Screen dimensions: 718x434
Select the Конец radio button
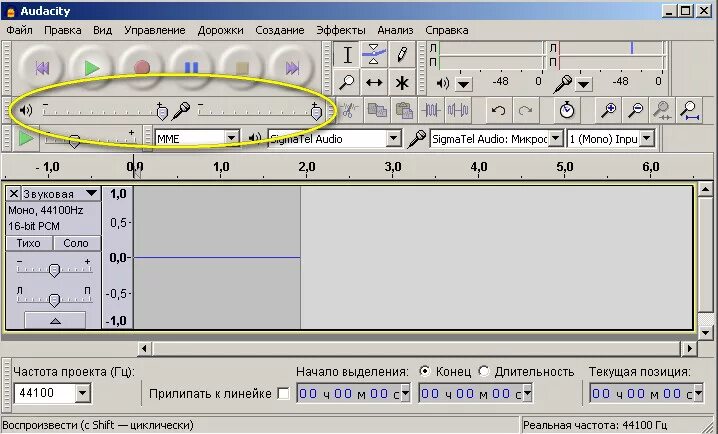425,371
